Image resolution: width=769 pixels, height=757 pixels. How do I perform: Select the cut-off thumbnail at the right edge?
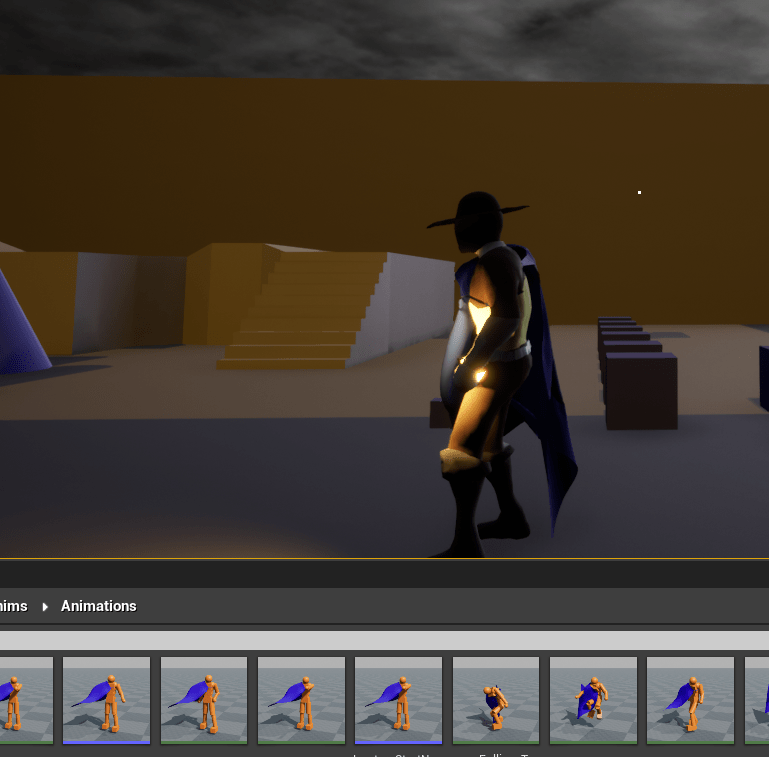tap(758, 700)
